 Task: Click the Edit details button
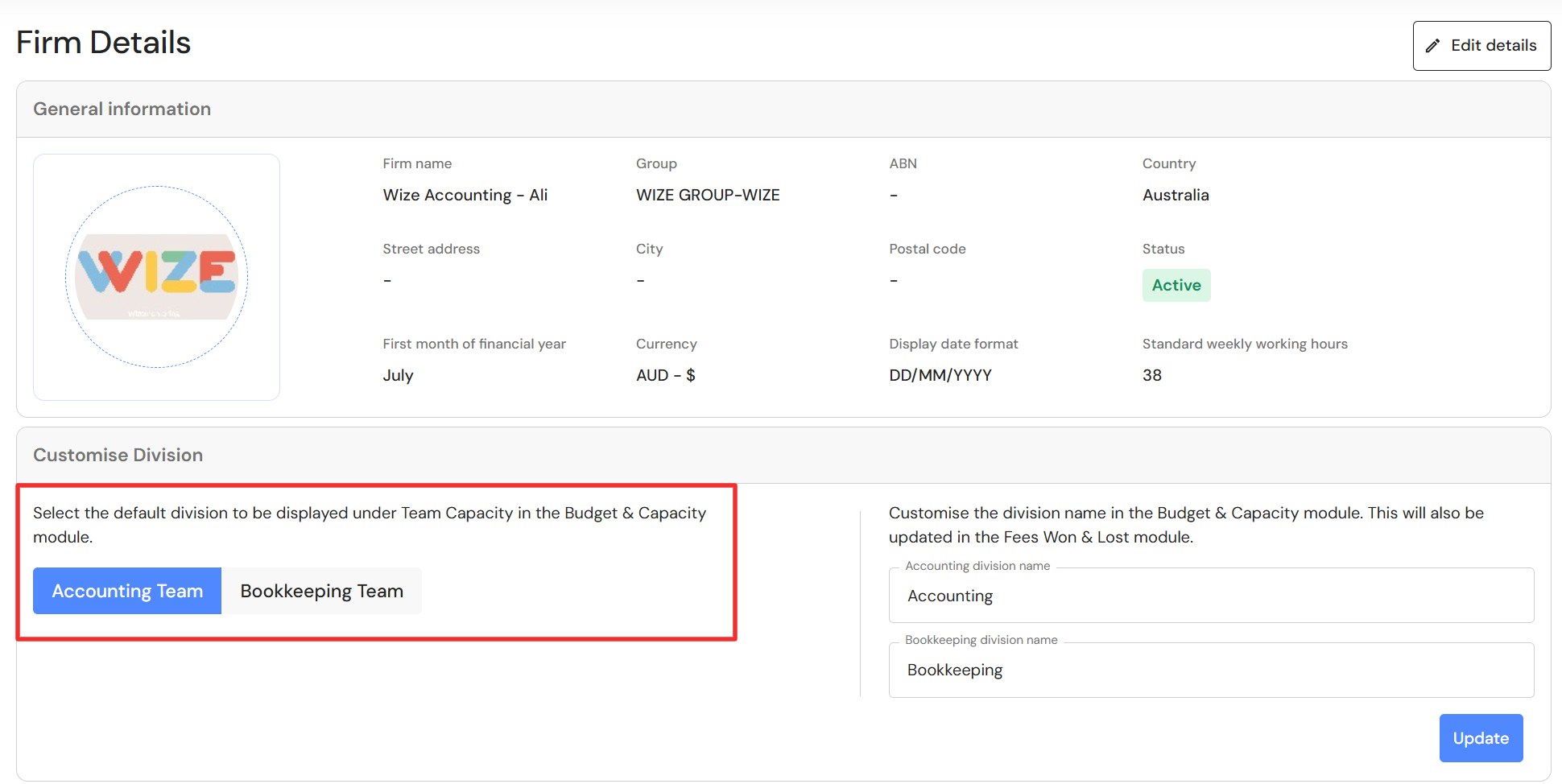click(x=1481, y=46)
